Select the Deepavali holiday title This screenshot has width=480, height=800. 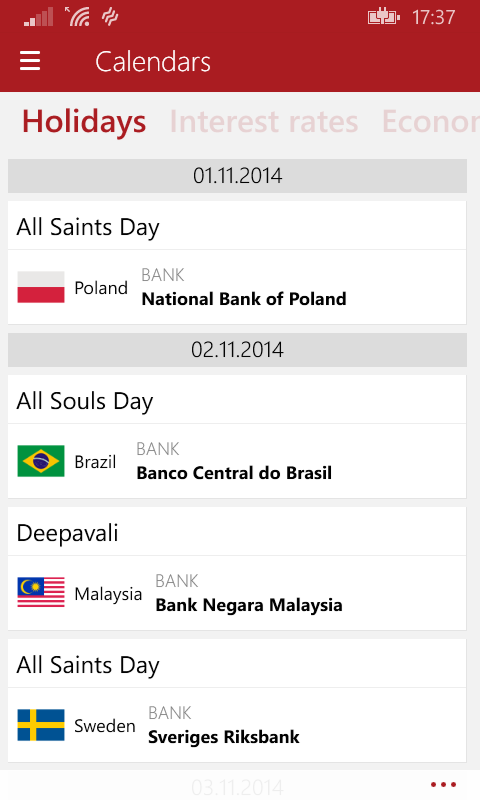coord(67,534)
